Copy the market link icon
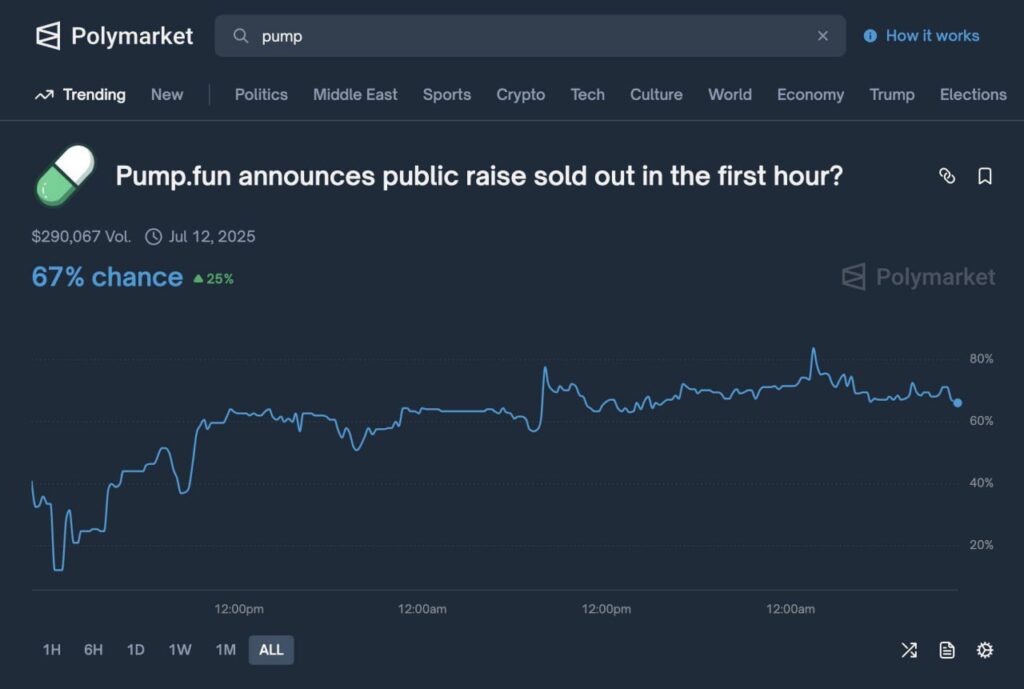This screenshot has width=1024, height=689. (x=948, y=176)
